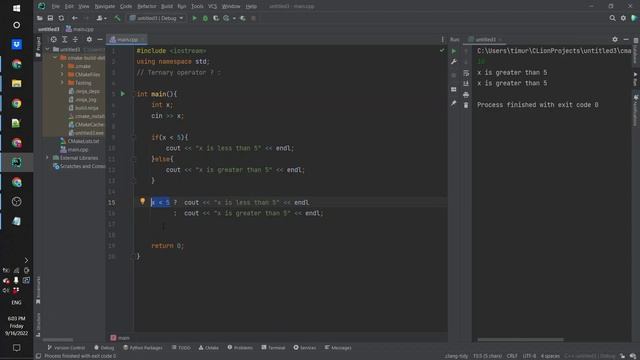Open the Navigate menu
640x360 pixels.
coord(104,6)
